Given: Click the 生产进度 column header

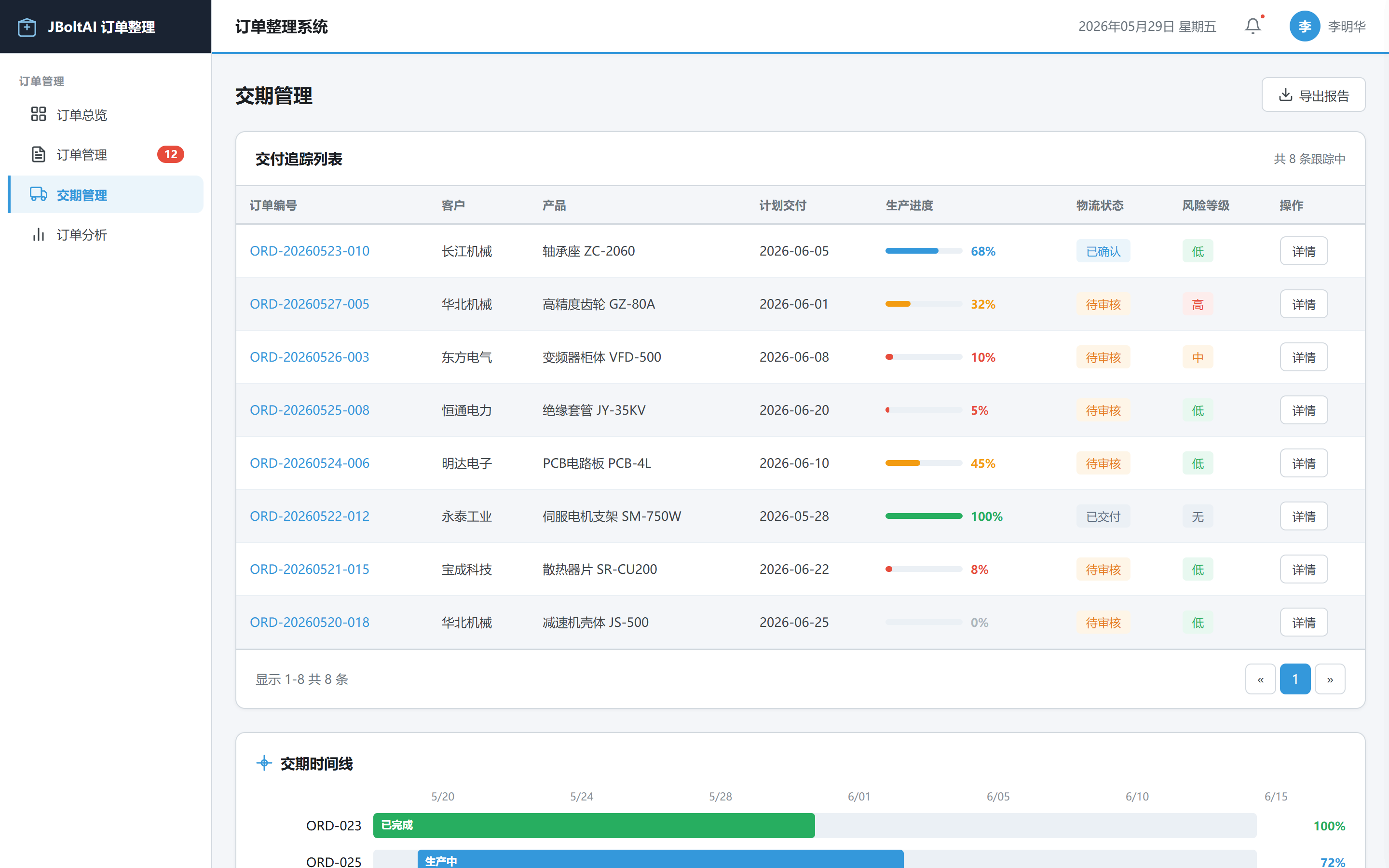Looking at the screenshot, I should pyautogui.click(x=909, y=205).
